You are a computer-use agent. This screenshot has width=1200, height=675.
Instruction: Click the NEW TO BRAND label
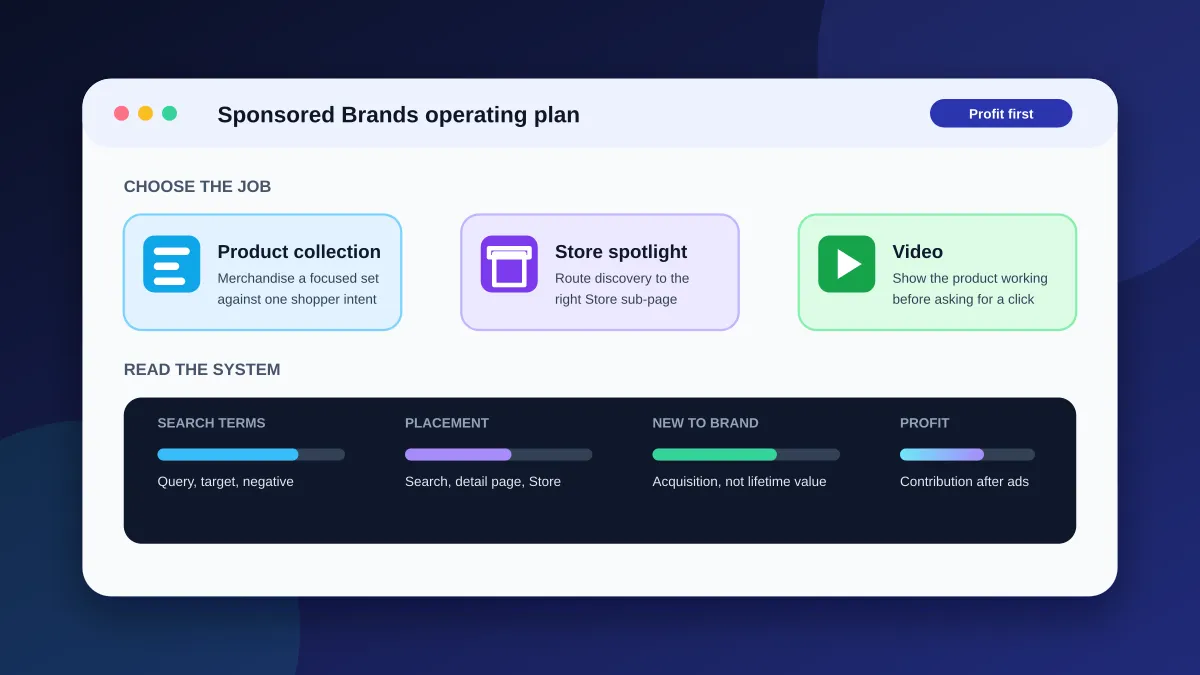(x=705, y=423)
